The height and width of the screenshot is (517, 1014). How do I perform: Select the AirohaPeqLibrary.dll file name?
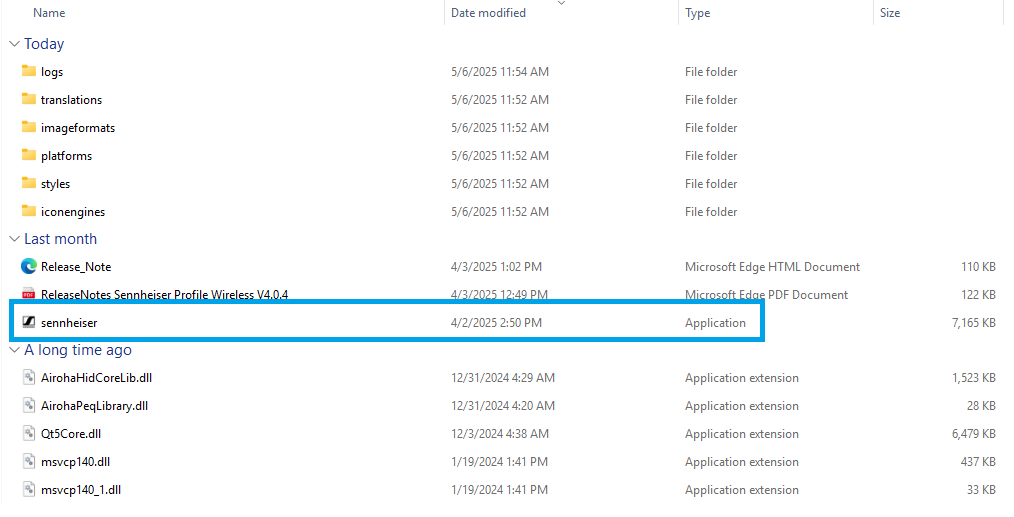(x=94, y=406)
